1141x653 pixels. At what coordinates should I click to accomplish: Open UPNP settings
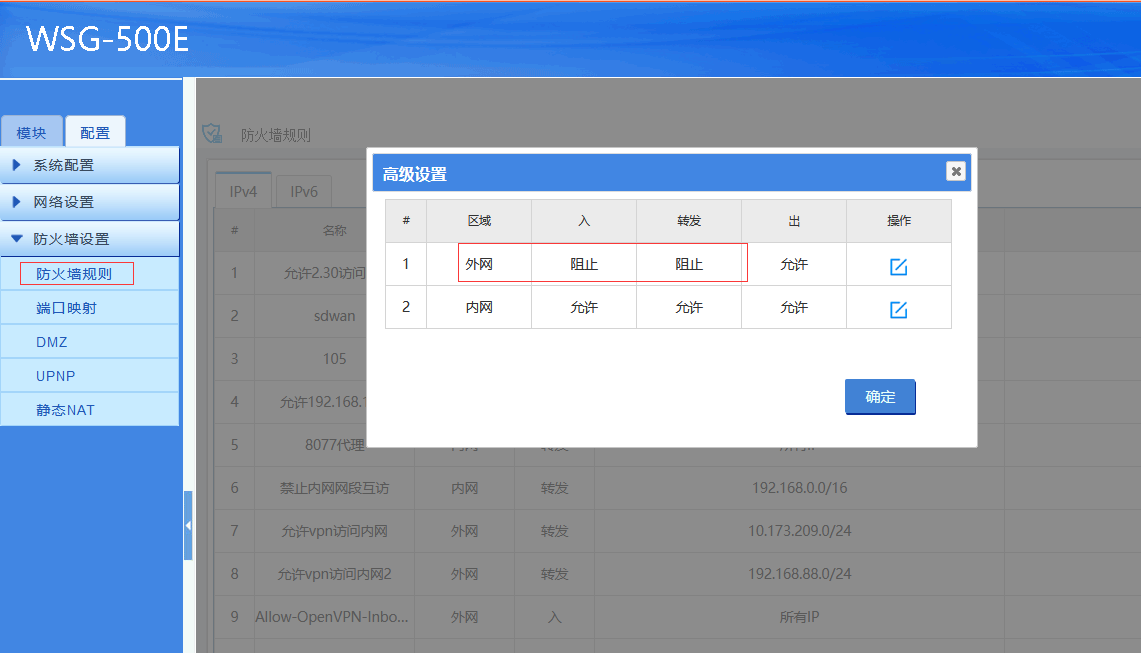[55, 376]
